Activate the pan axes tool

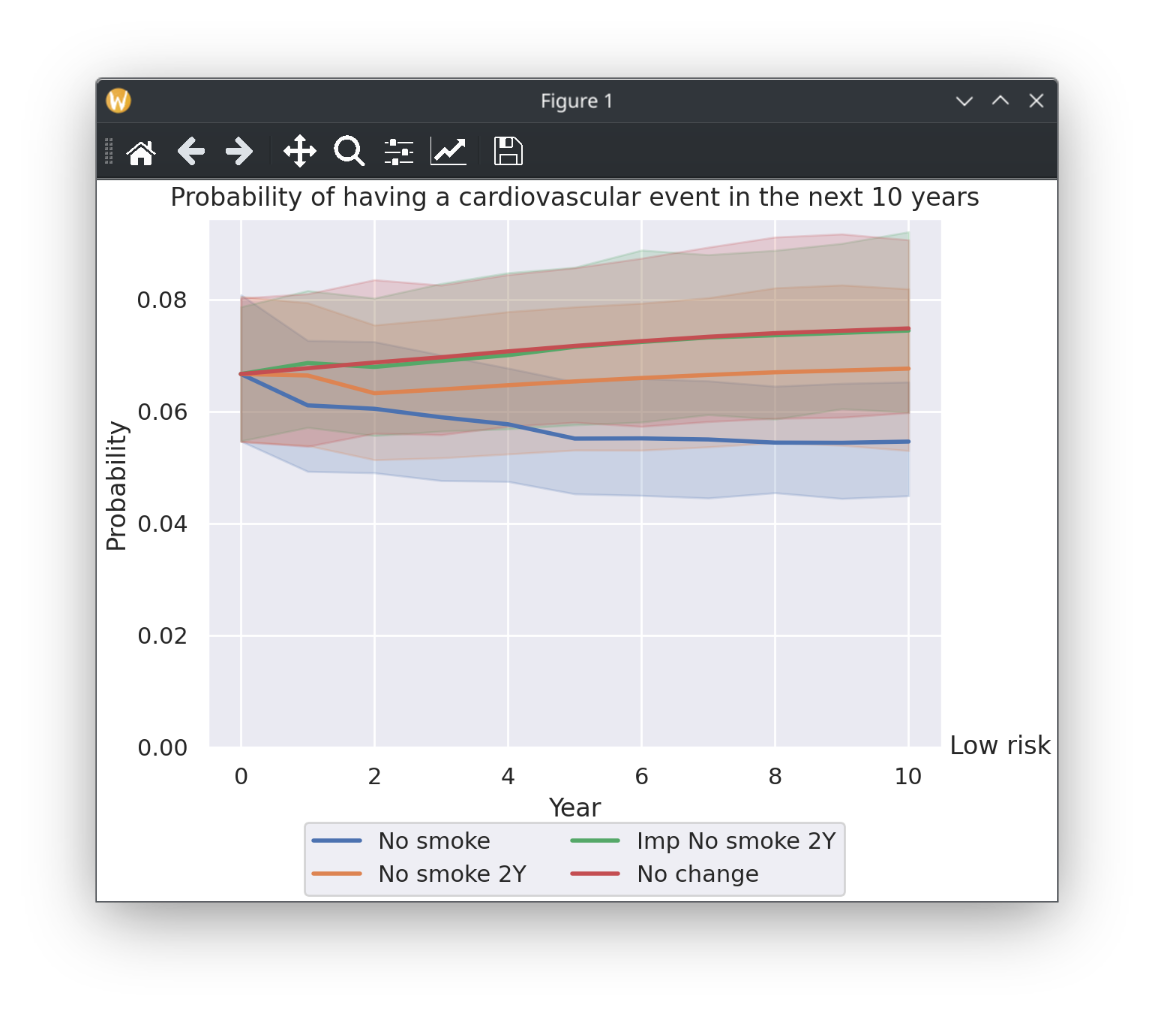coord(300,152)
